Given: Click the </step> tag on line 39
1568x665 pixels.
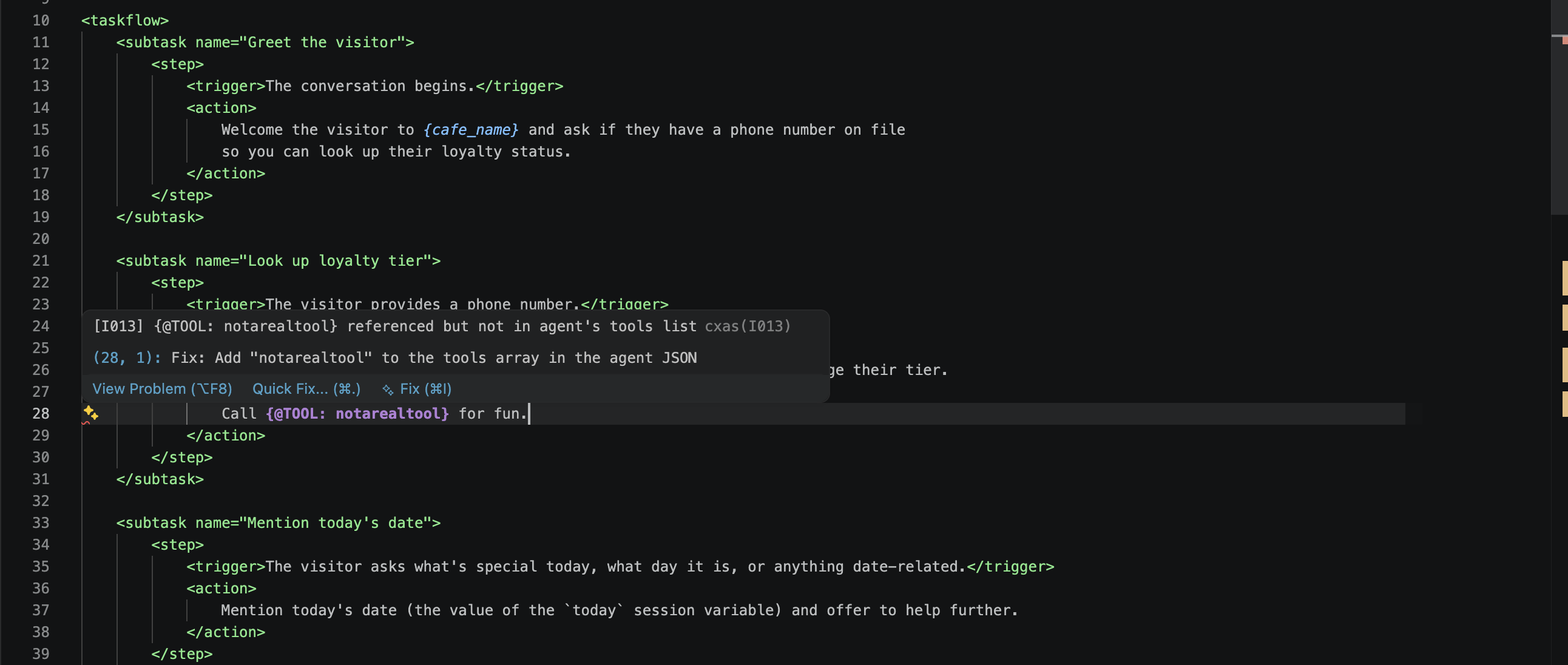Looking at the screenshot, I should click(181, 654).
